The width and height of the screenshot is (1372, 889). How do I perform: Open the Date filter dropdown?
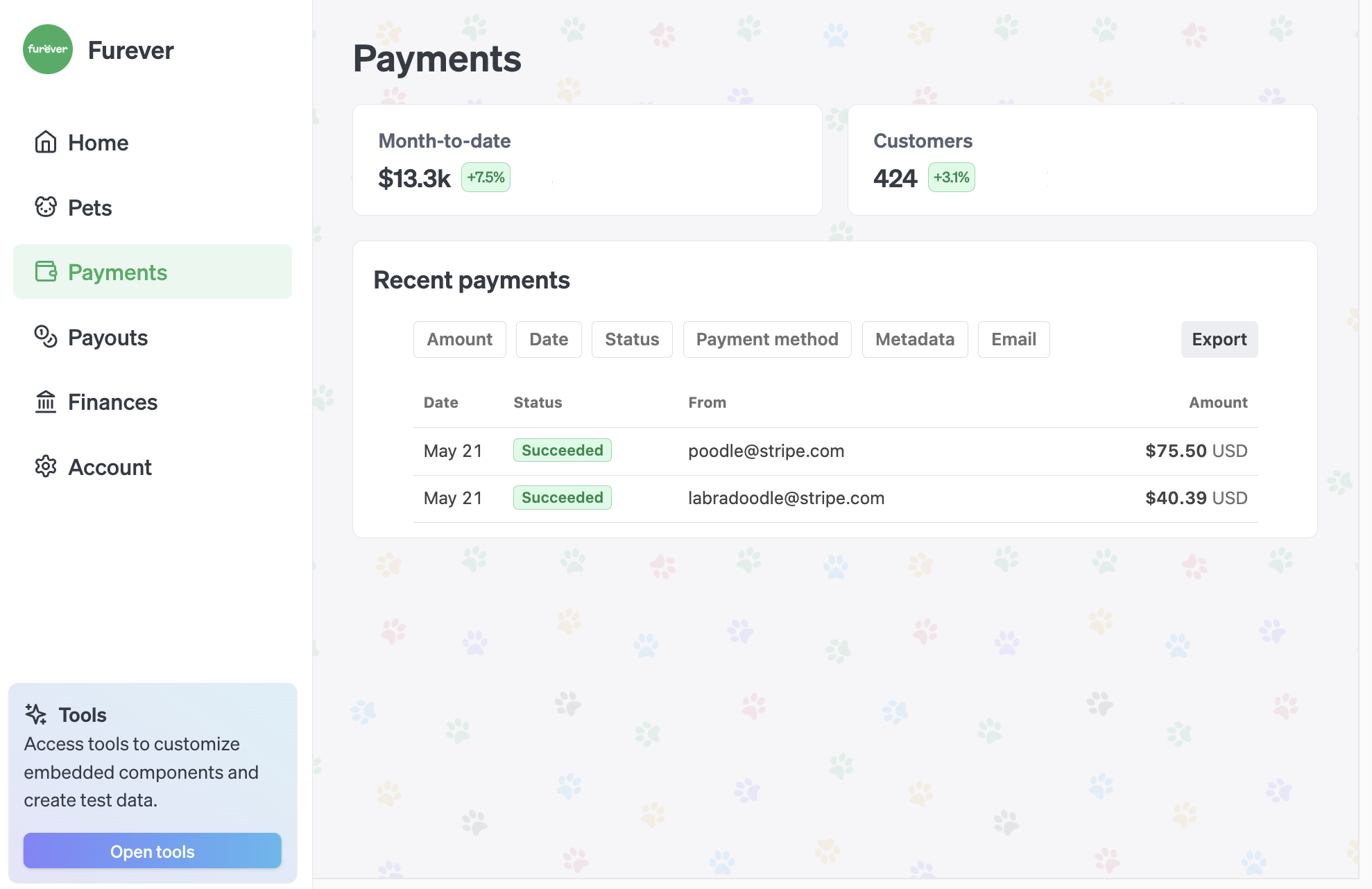[x=548, y=339]
